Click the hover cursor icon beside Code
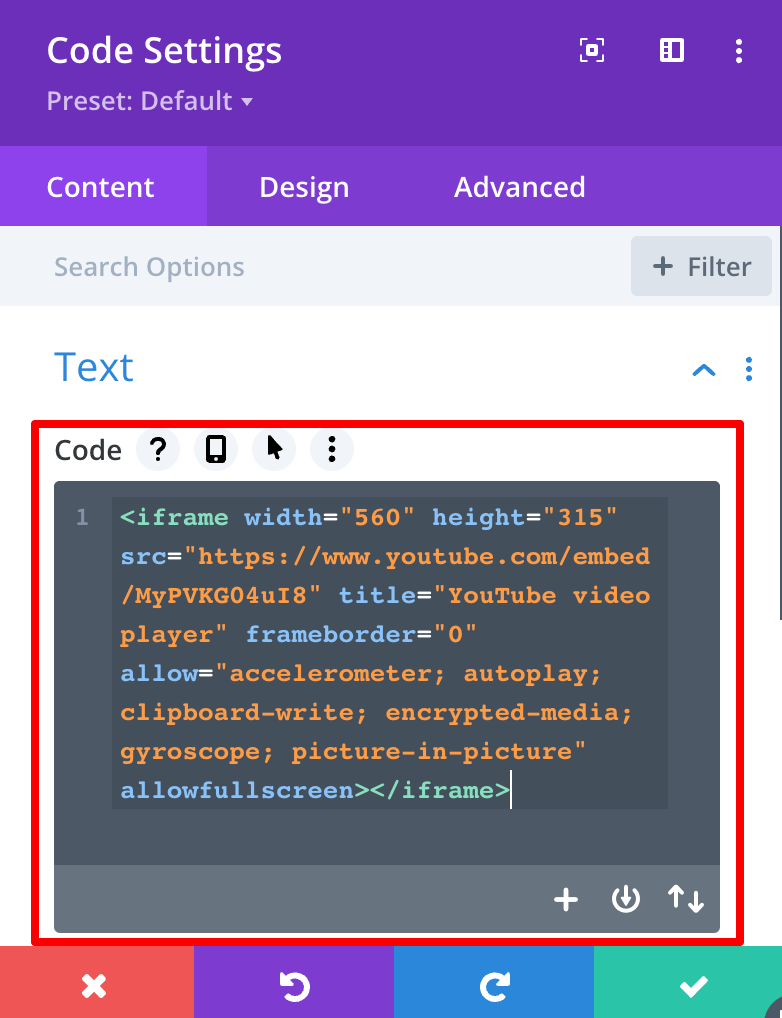Viewport: 782px width, 1018px height. (x=274, y=450)
